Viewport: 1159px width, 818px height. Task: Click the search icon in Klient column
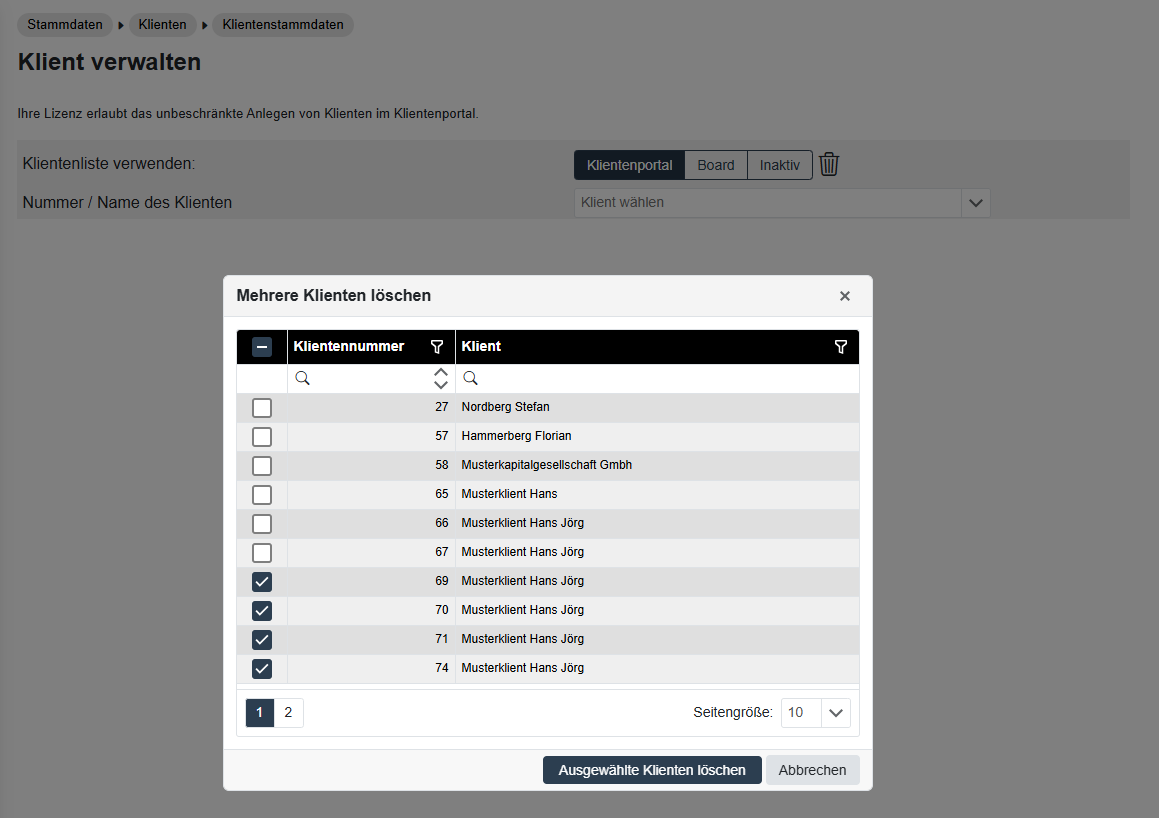[x=470, y=379]
